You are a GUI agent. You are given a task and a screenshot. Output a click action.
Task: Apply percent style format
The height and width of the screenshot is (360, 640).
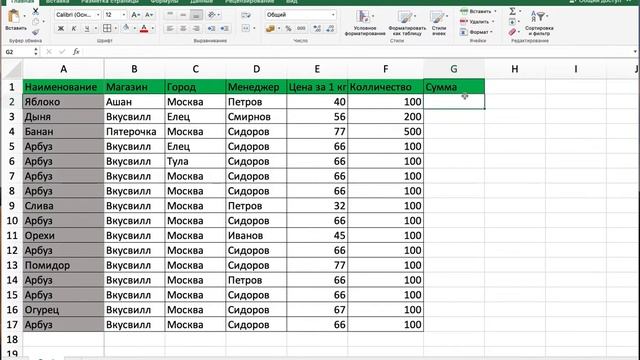[x=288, y=28]
